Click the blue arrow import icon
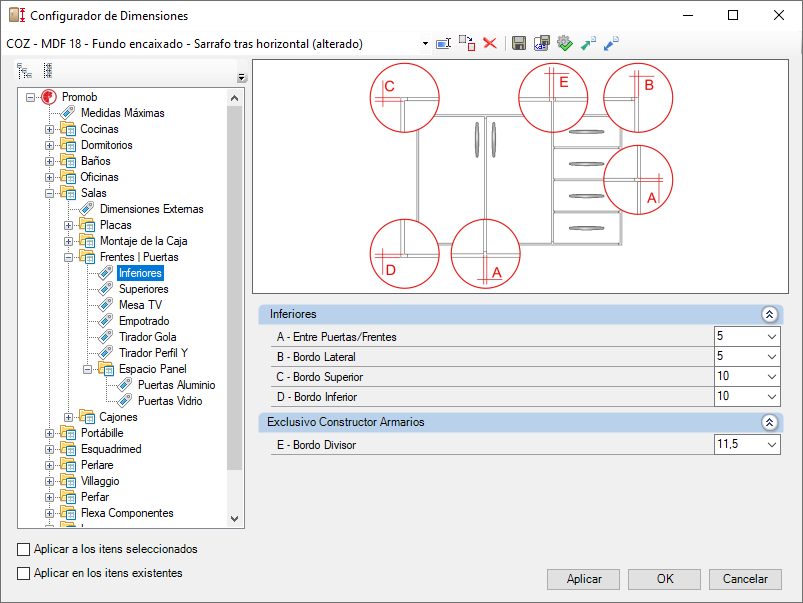The height and width of the screenshot is (603, 803). coord(611,44)
